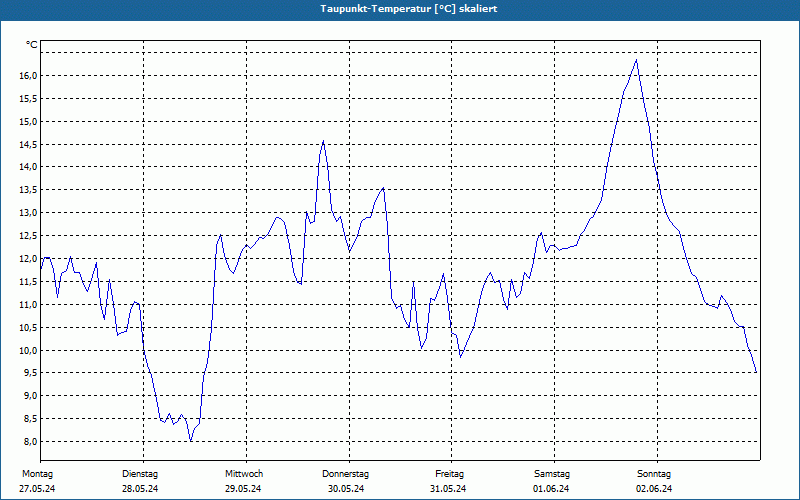The image size is (800, 500).
Task: Click the 8,0 y-axis value
Action: tap(30, 442)
